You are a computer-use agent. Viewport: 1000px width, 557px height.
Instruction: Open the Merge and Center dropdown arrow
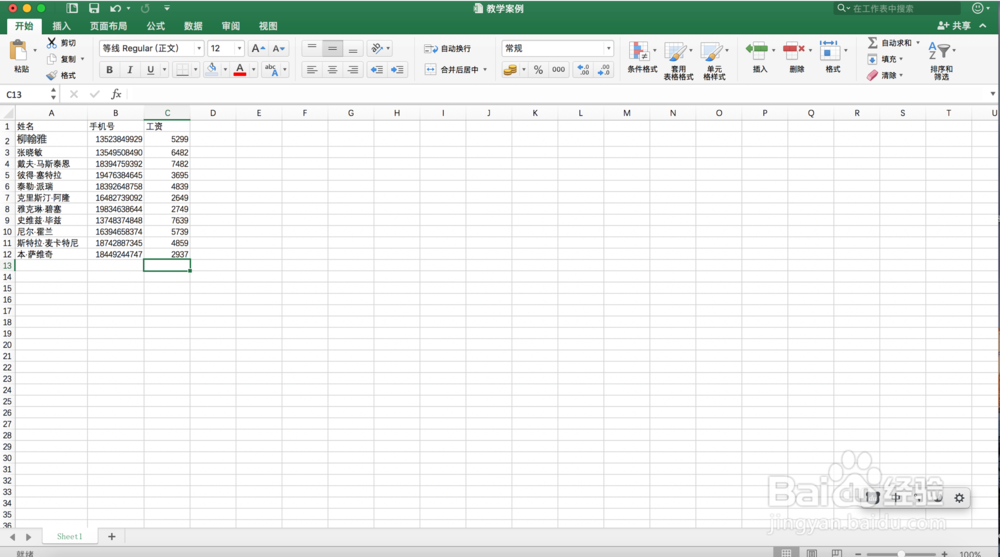click(485, 70)
